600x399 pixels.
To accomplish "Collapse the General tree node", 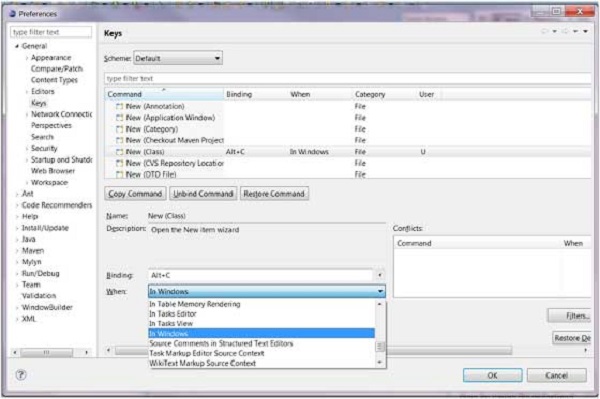I will click(x=17, y=46).
